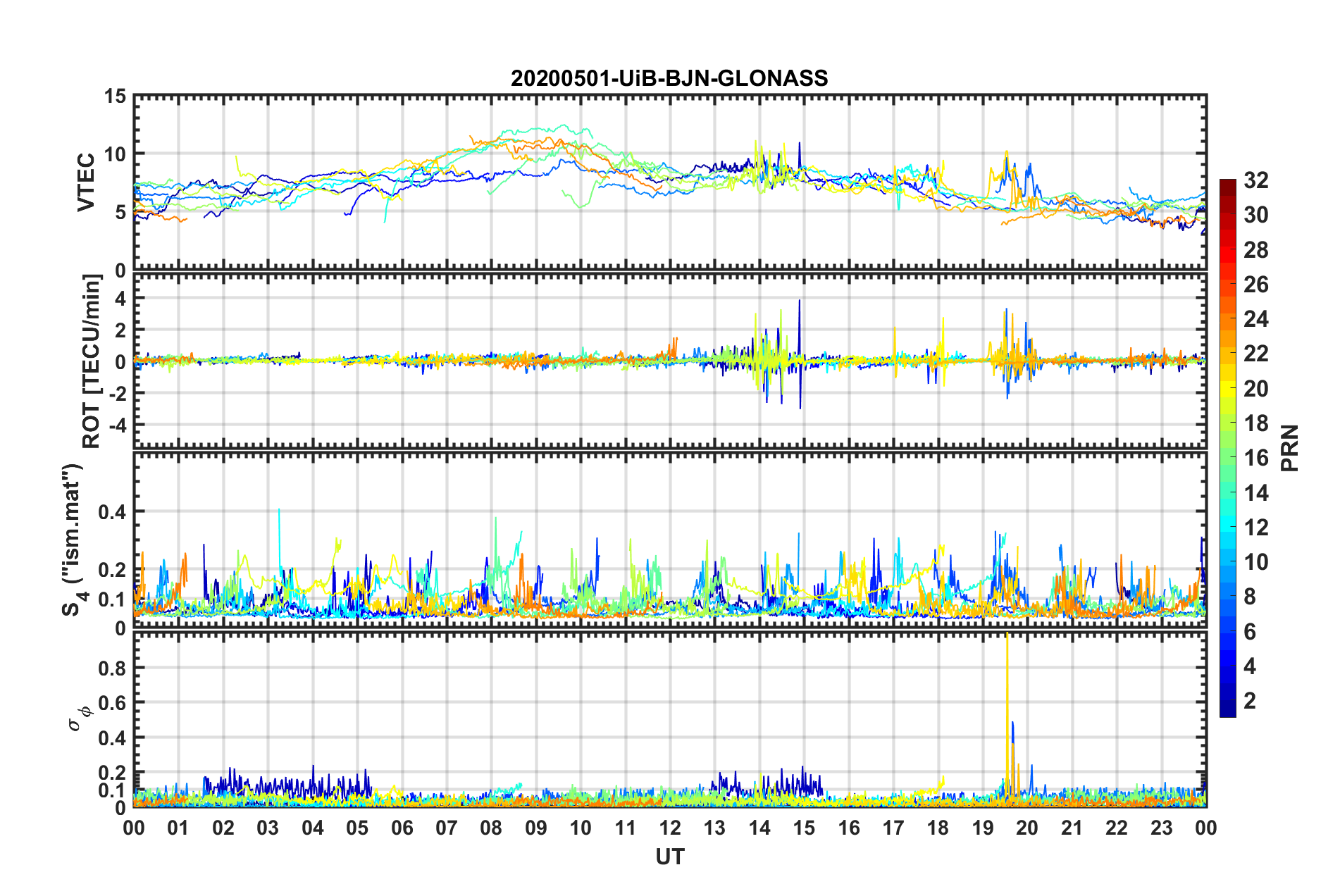Click the ROT axis tick -4

(117, 425)
